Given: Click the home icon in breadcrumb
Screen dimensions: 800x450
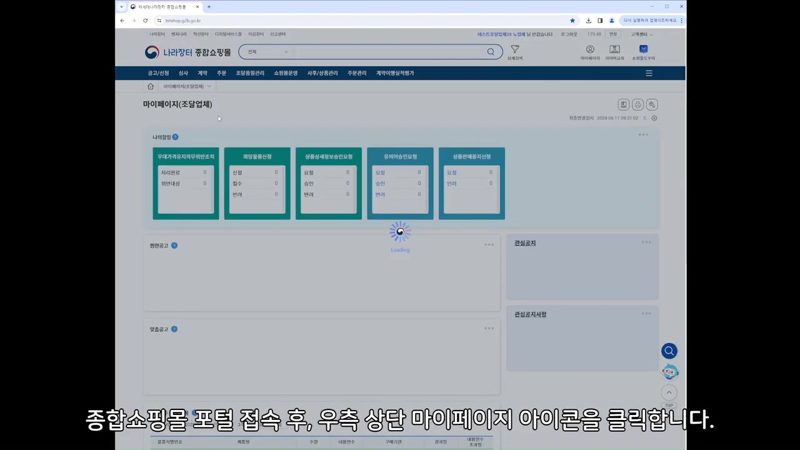Looking at the screenshot, I should click(x=151, y=87).
